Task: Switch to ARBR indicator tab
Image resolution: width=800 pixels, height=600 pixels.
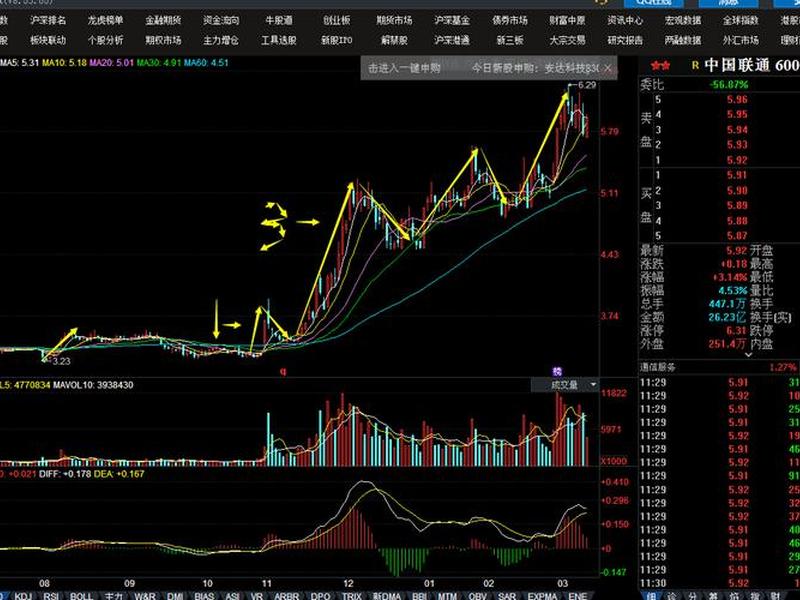Action: pos(287,595)
